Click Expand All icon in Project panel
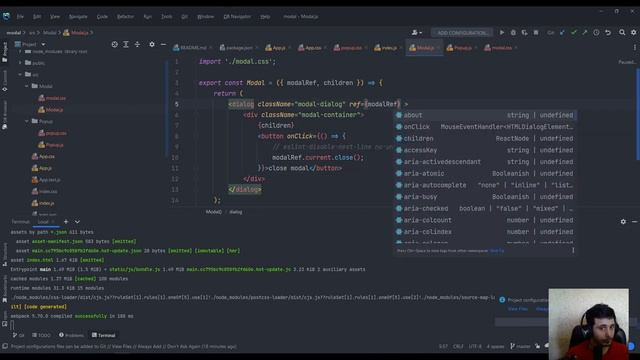The image size is (640, 360). 126,44
